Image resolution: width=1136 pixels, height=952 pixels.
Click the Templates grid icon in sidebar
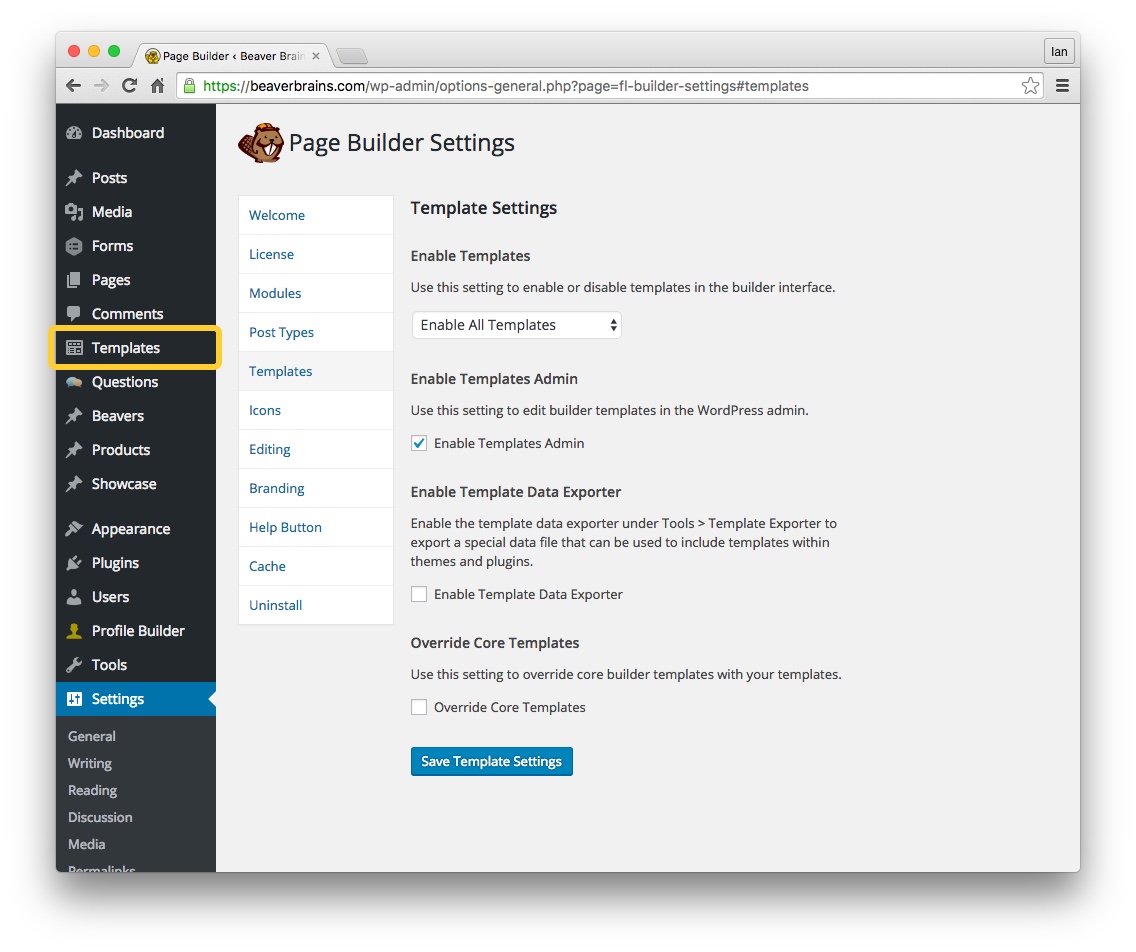click(74, 348)
